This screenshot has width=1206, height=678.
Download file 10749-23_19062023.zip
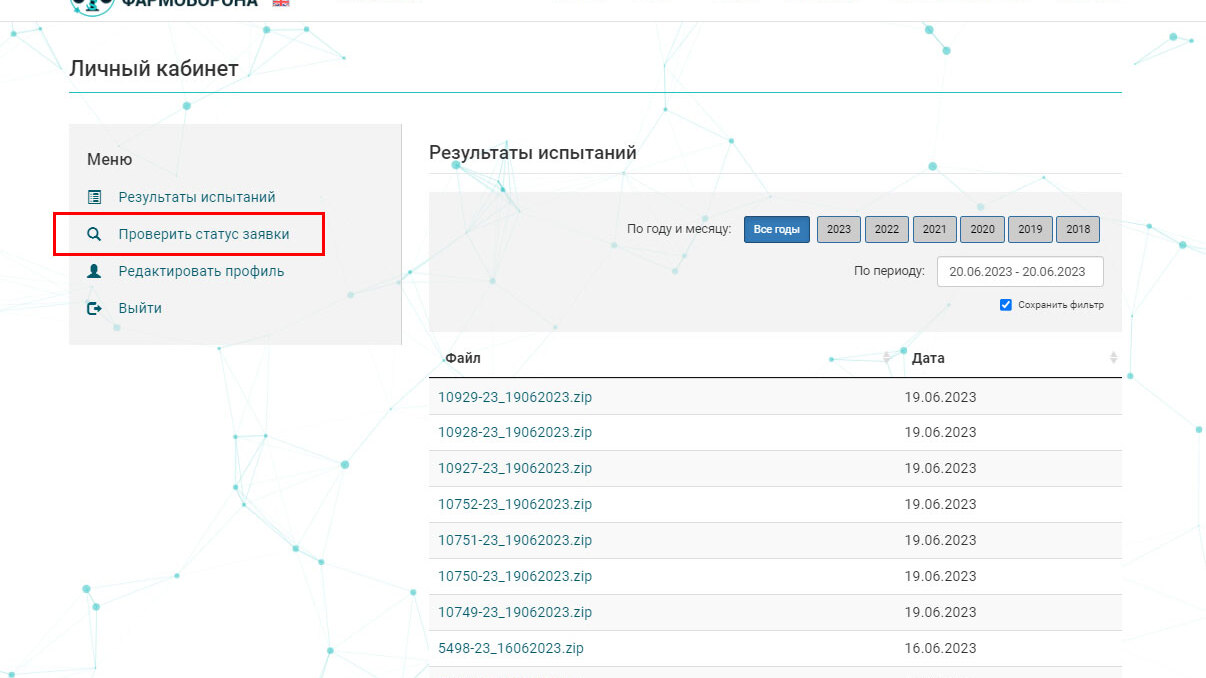coord(515,612)
